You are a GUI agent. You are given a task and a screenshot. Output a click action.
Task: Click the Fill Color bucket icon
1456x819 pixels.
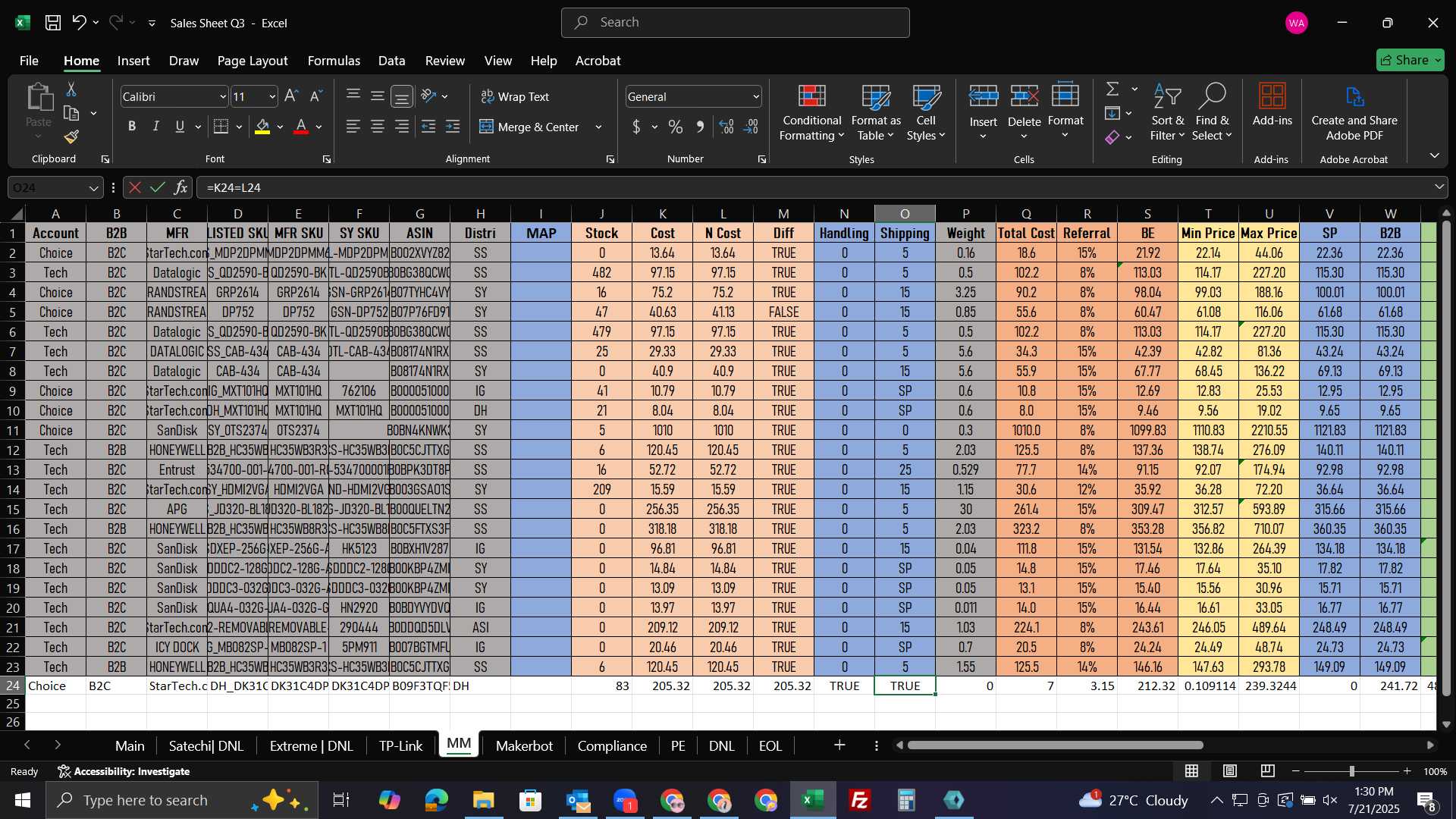click(x=262, y=127)
